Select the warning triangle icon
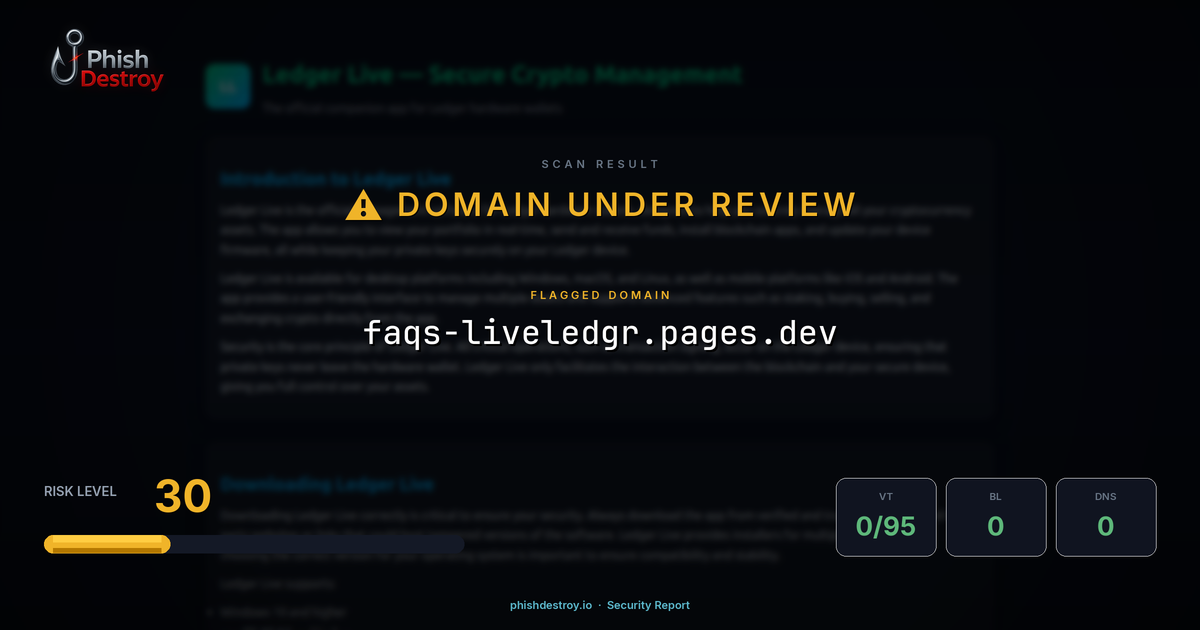Image resolution: width=1200 pixels, height=630 pixels. (x=363, y=204)
